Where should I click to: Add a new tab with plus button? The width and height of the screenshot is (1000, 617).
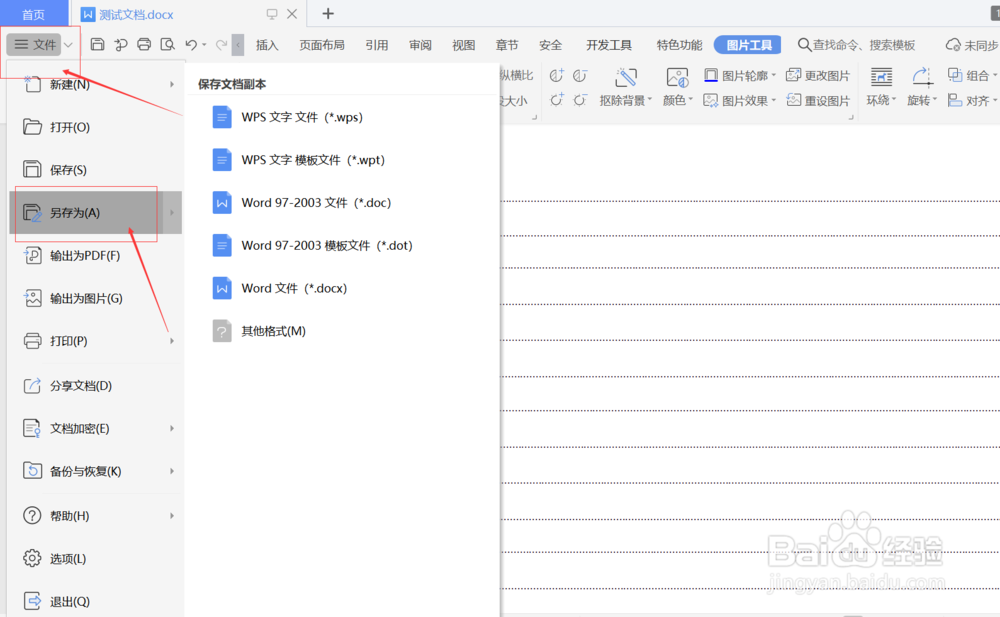click(328, 13)
